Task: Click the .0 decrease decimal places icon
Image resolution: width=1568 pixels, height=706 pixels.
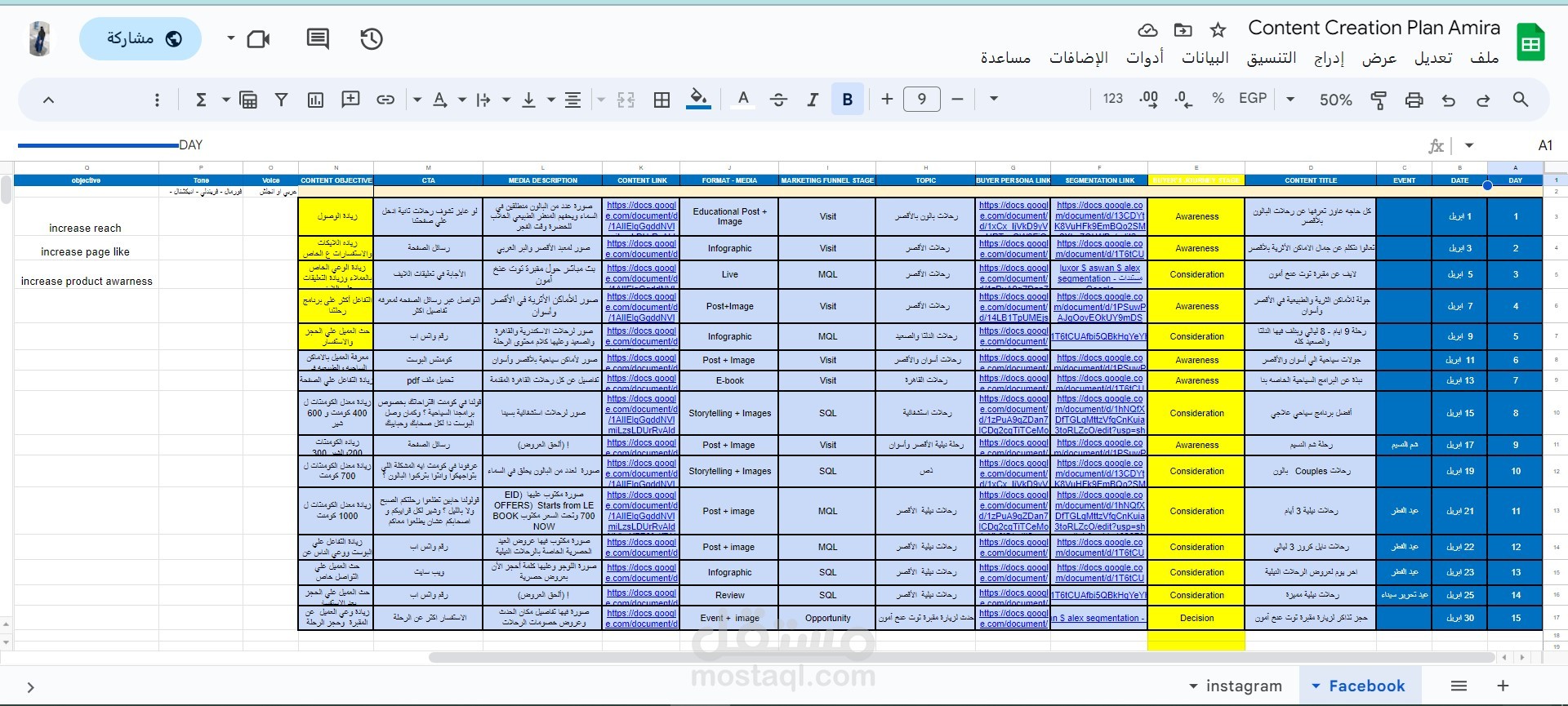Action: coord(1183,100)
